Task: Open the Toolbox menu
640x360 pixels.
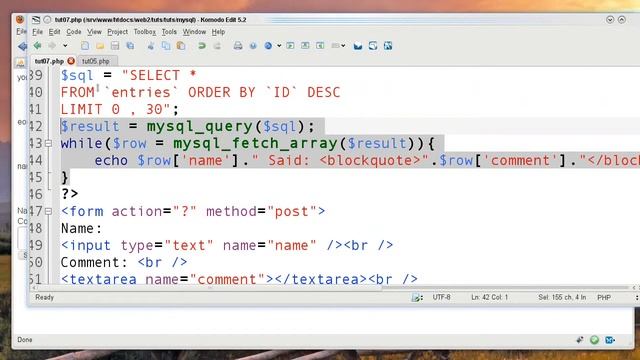Action: click(144, 32)
